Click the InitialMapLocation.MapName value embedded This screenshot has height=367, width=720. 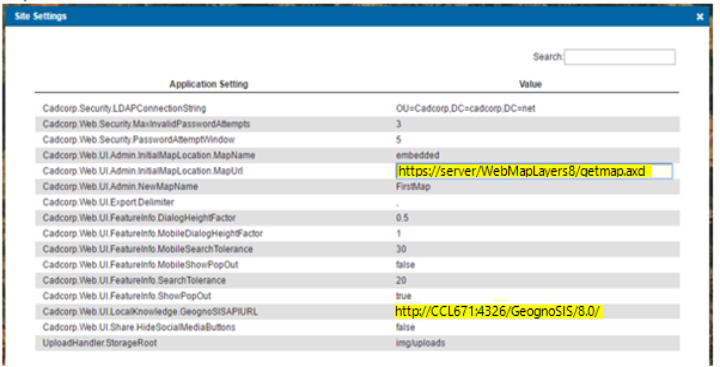(417, 155)
